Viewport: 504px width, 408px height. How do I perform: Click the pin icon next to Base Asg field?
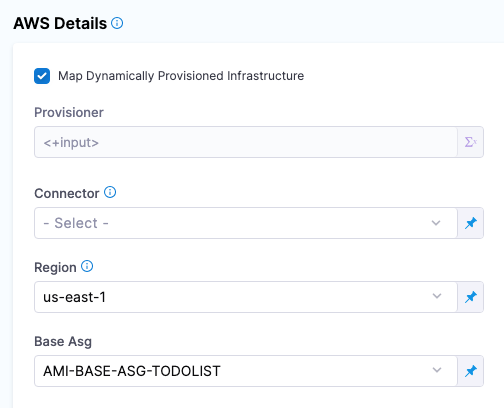470,371
